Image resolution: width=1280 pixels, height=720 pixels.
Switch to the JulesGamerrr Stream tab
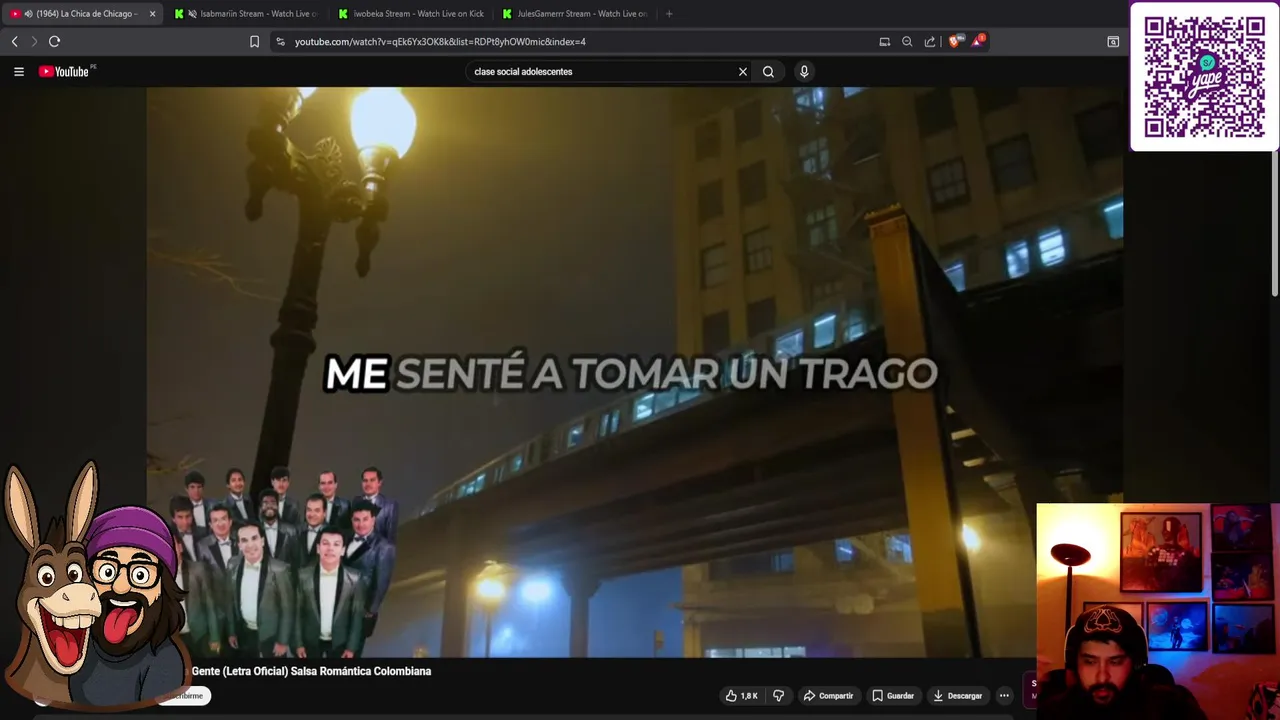574,14
